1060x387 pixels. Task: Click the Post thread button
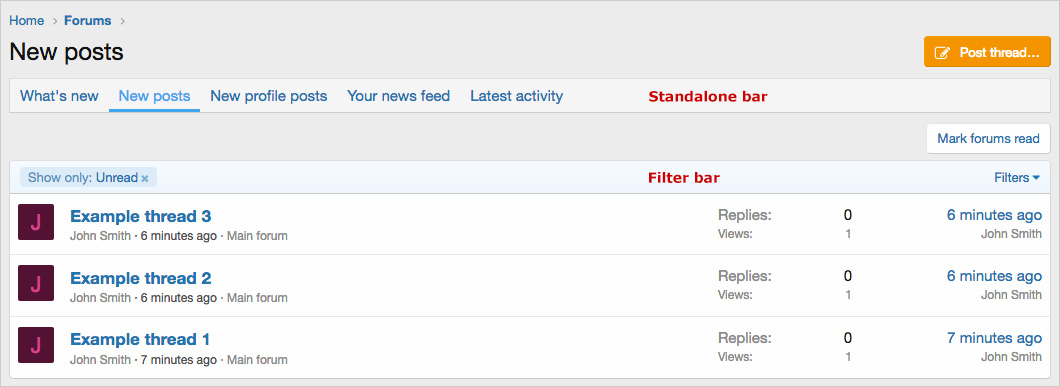point(987,52)
